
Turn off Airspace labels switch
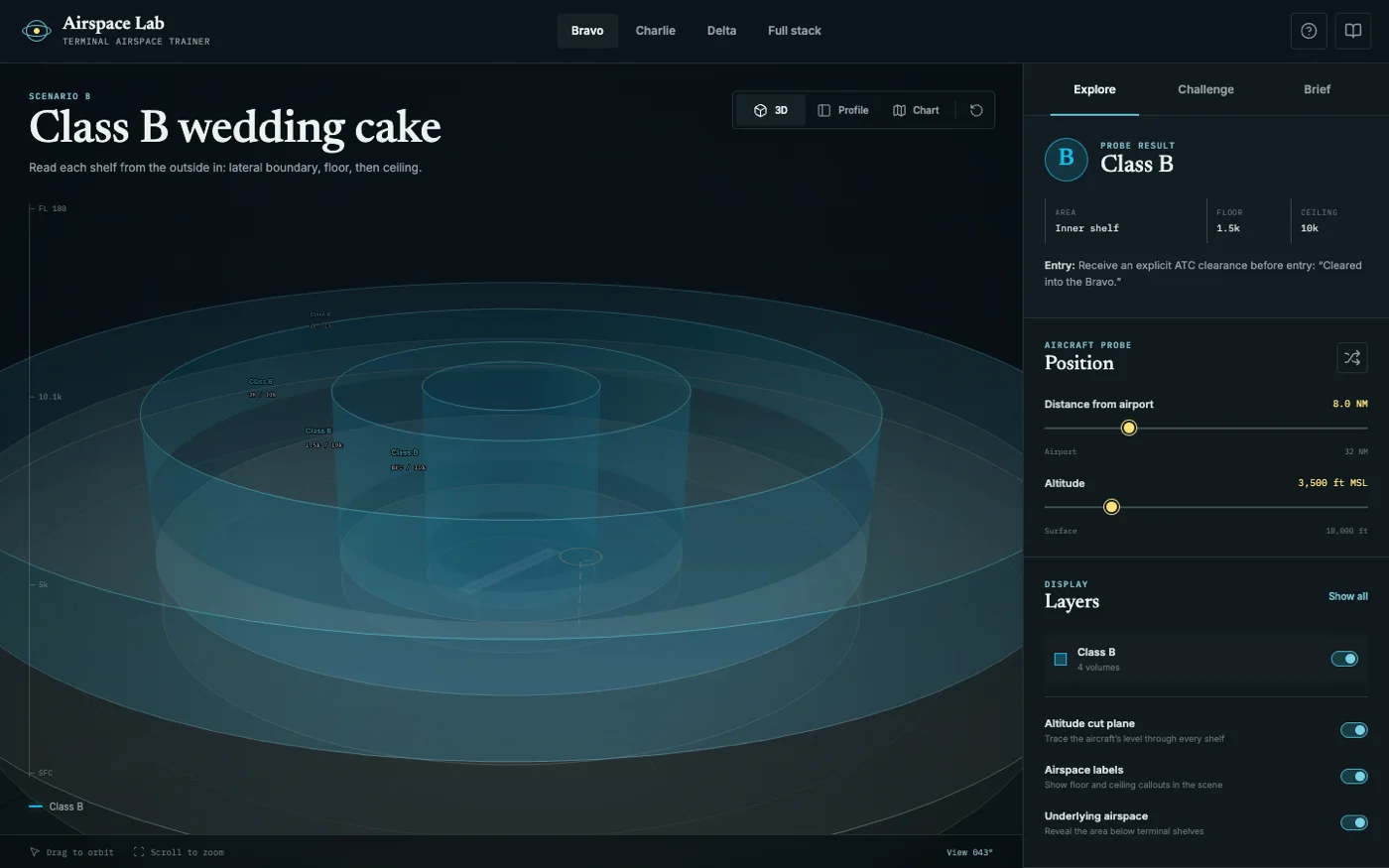pos(1354,777)
